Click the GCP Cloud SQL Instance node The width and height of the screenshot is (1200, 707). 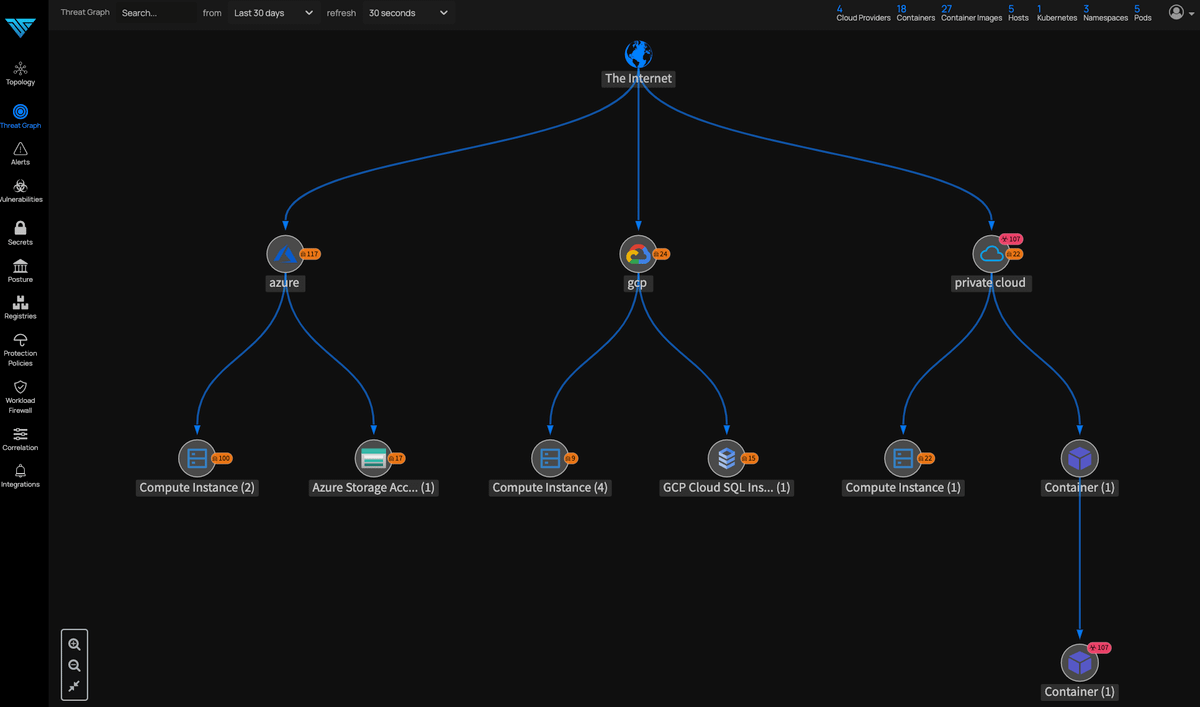coord(726,459)
